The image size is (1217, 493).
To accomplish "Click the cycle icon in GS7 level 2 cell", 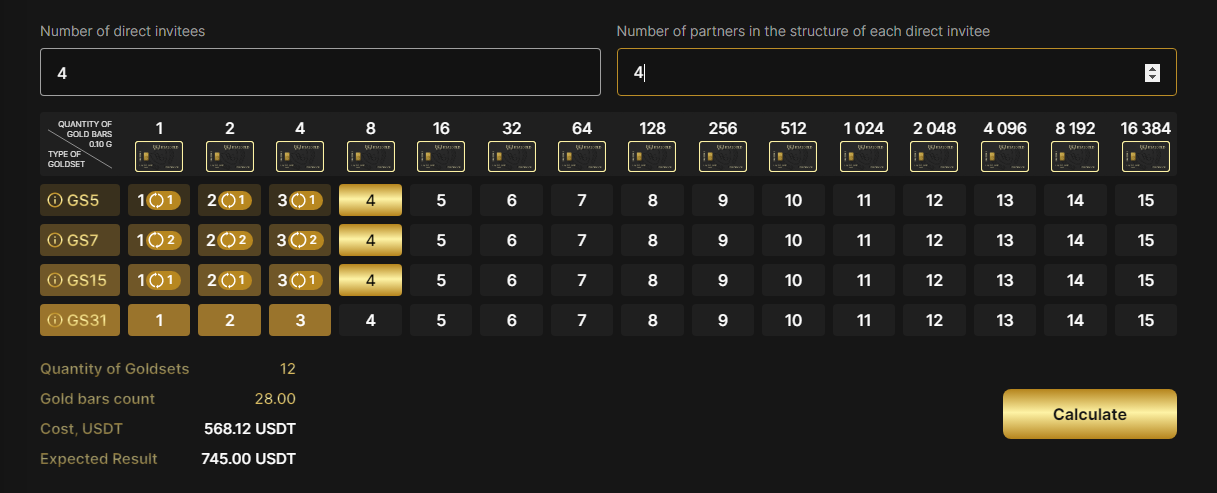I will 227,240.
